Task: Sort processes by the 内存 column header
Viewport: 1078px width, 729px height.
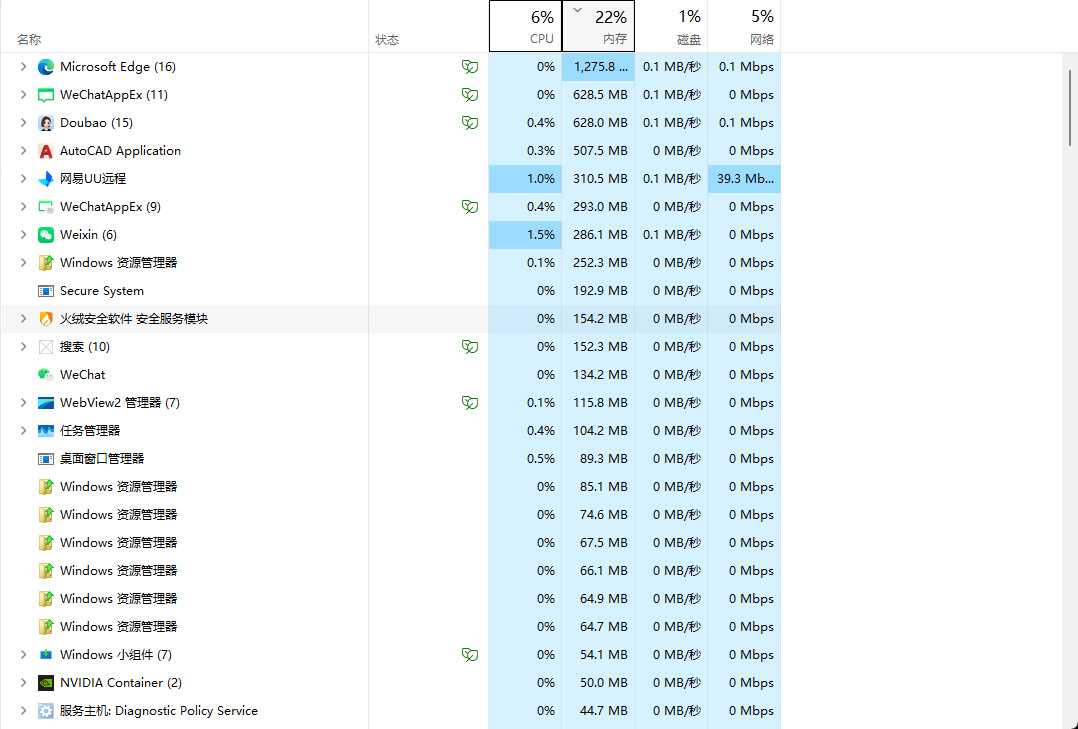Action: [x=598, y=27]
